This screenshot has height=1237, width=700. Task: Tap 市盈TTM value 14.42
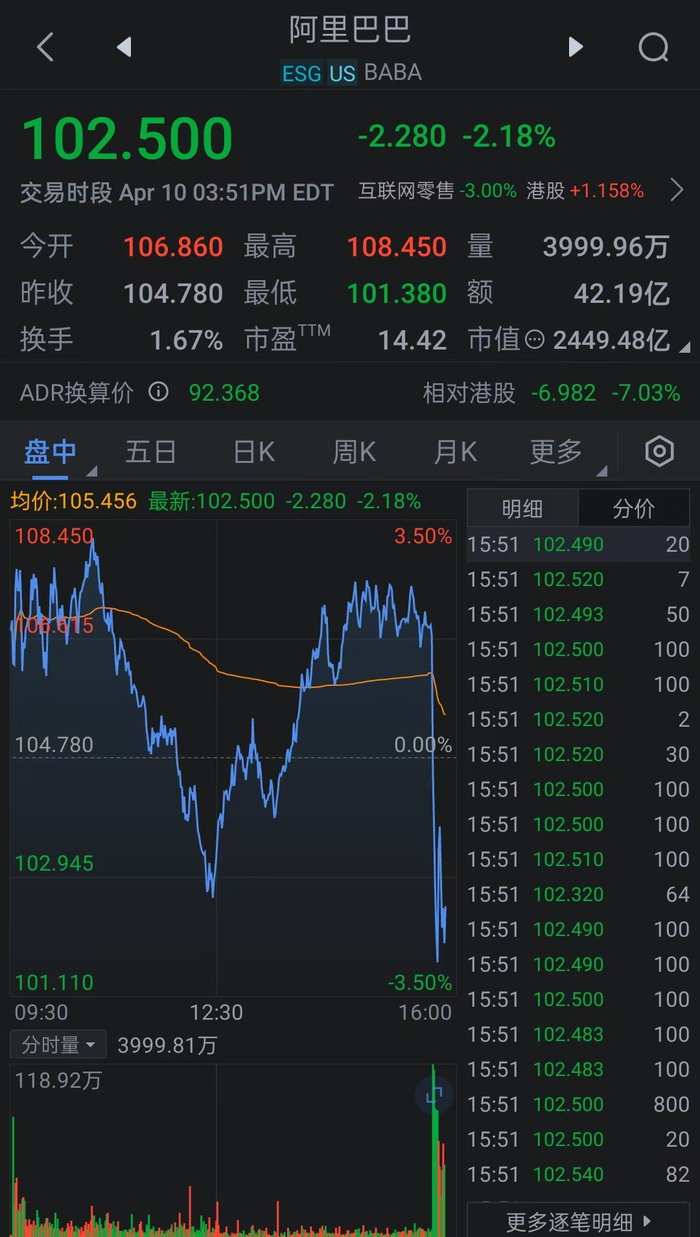pyautogui.click(x=412, y=340)
